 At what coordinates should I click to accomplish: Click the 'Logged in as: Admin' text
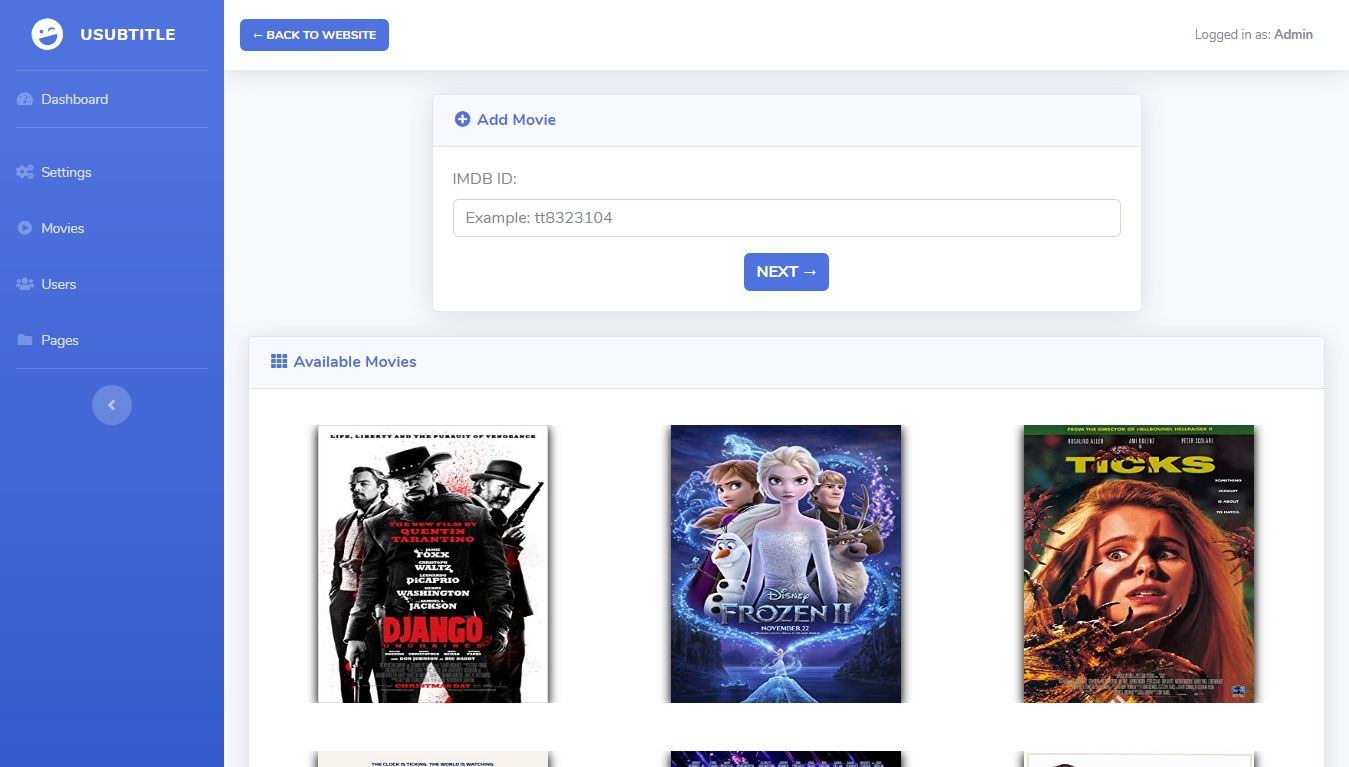click(x=1254, y=35)
